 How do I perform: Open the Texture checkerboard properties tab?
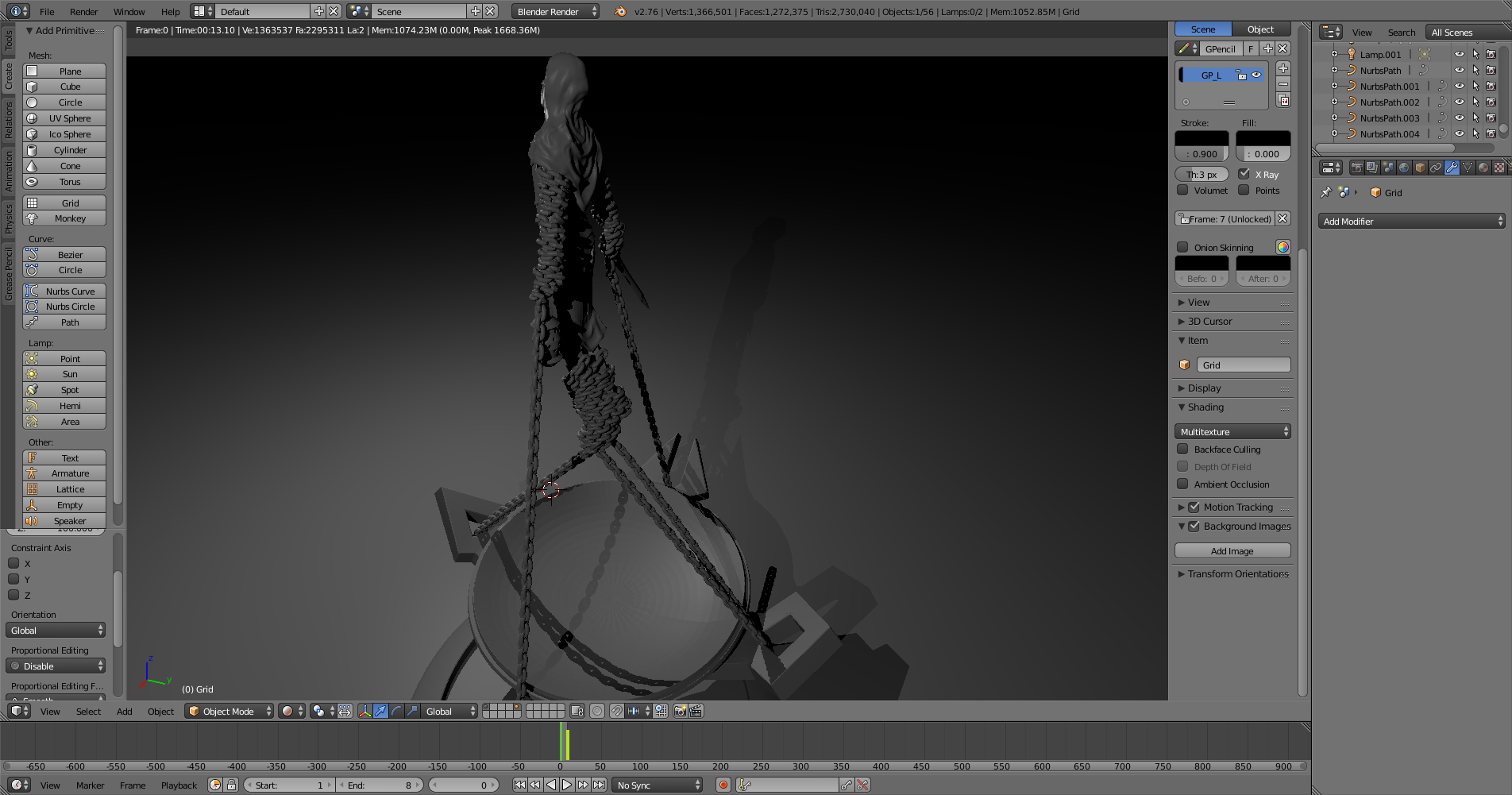click(1499, 168)
